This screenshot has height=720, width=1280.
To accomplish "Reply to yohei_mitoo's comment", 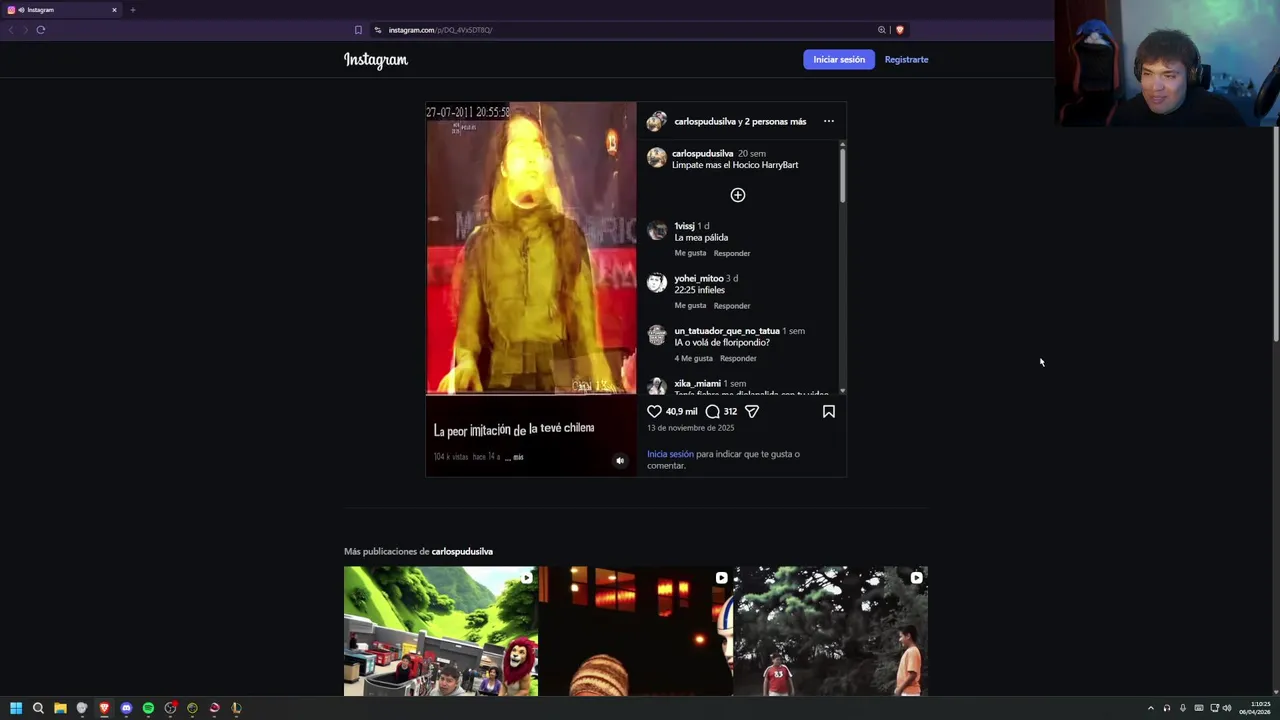I will click(732, 306).
